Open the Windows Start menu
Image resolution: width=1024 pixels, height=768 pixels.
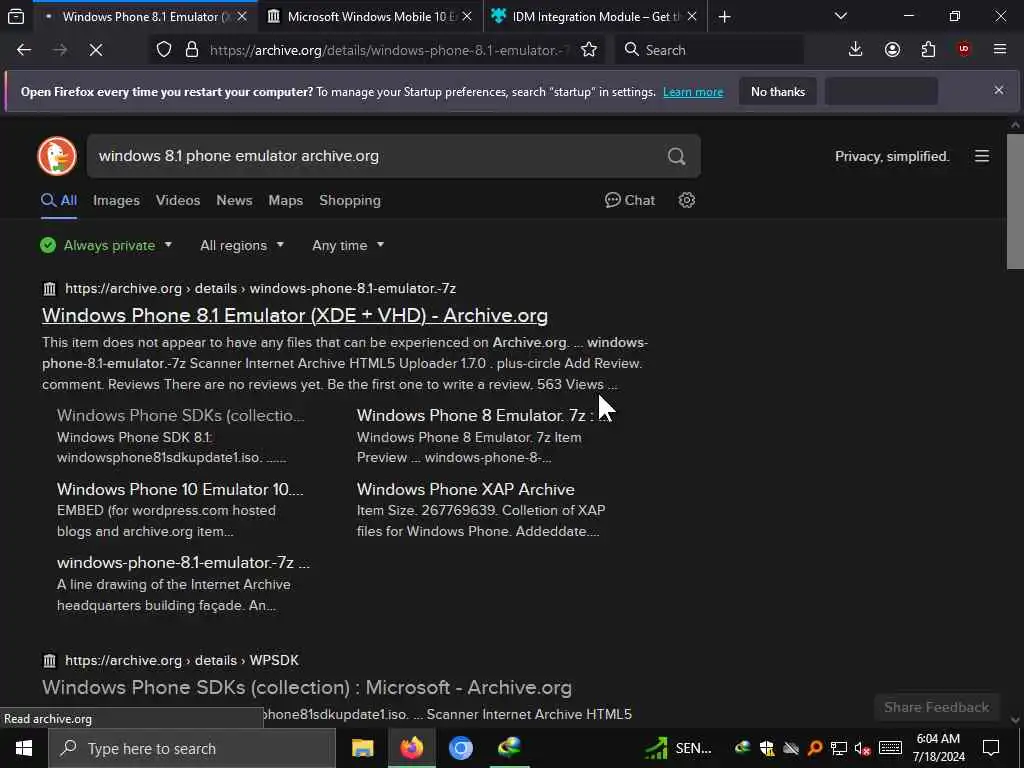point(24,748)
